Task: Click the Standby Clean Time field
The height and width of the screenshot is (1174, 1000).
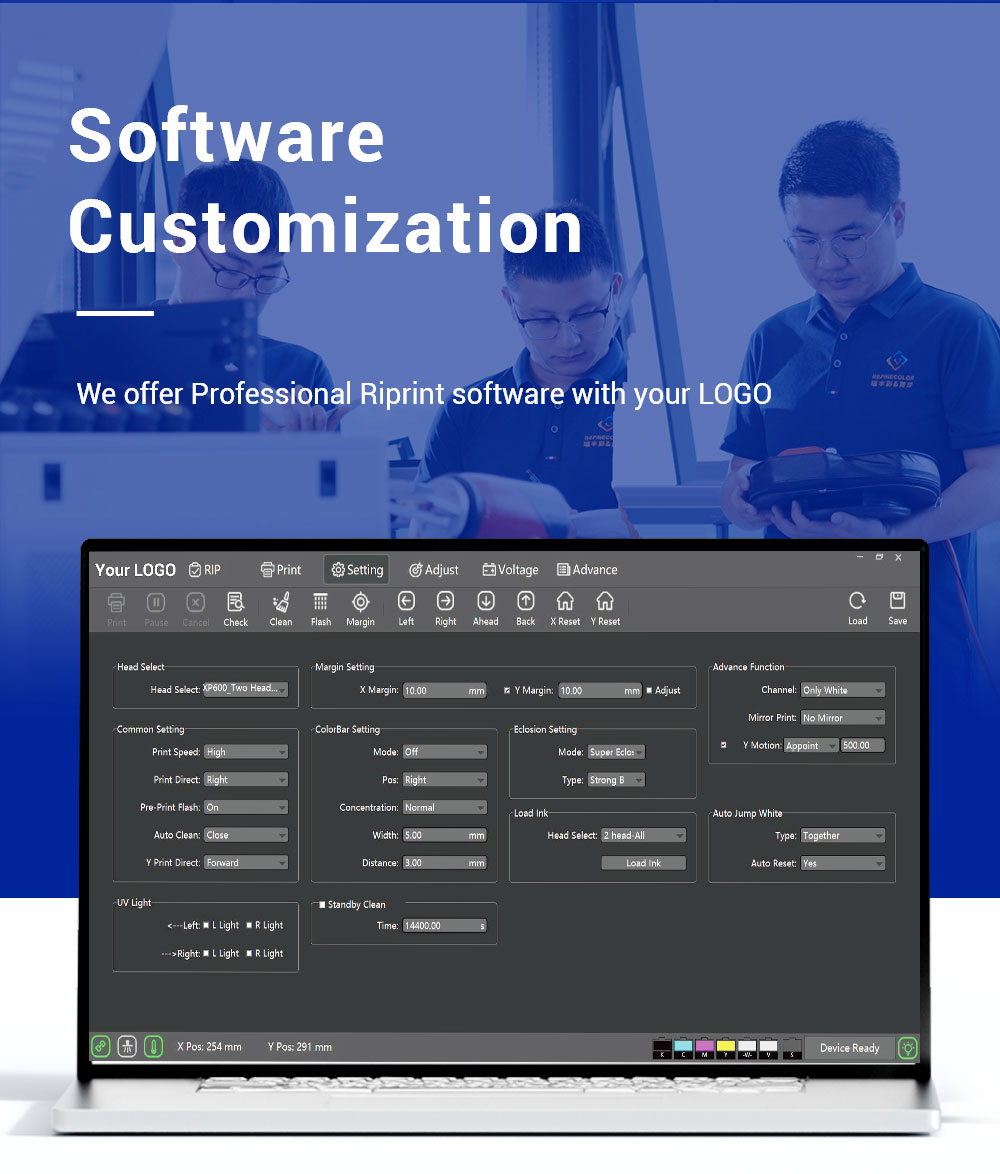Action: point(445,925)
